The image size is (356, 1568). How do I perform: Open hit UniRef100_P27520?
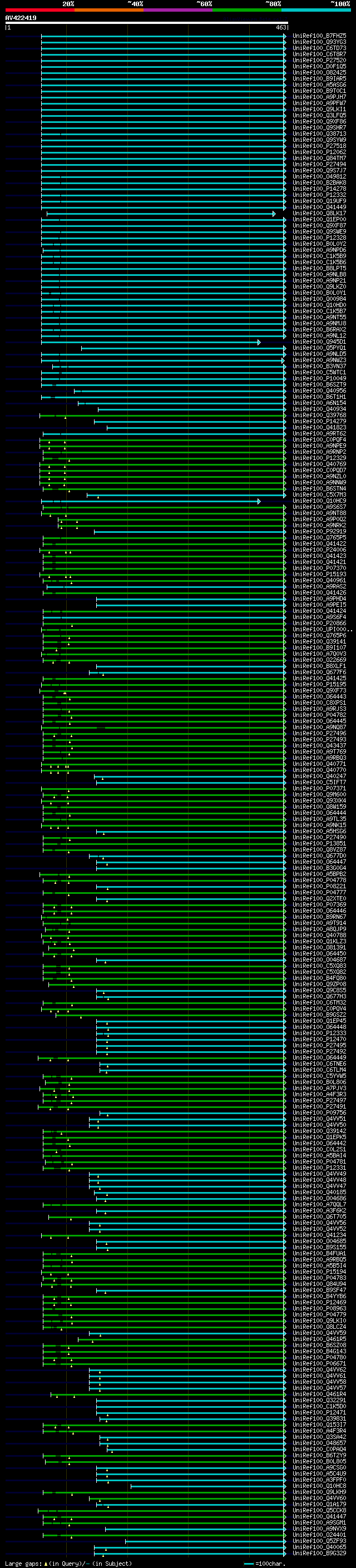point(319,60)
